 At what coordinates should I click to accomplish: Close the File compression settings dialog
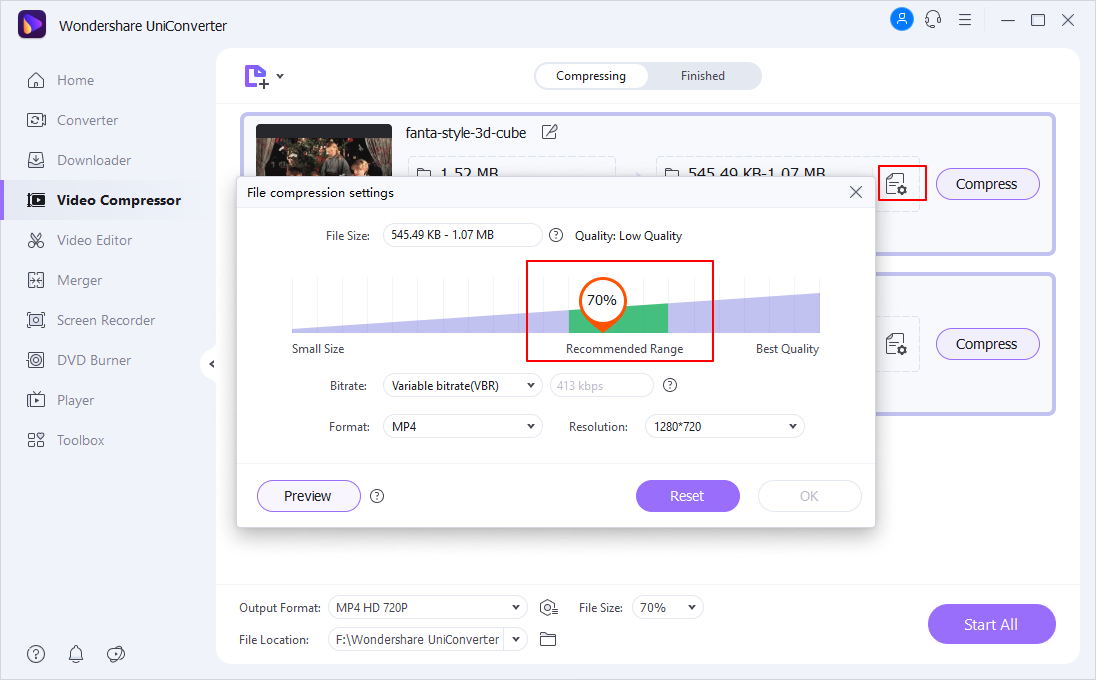(x=856, y=192)
